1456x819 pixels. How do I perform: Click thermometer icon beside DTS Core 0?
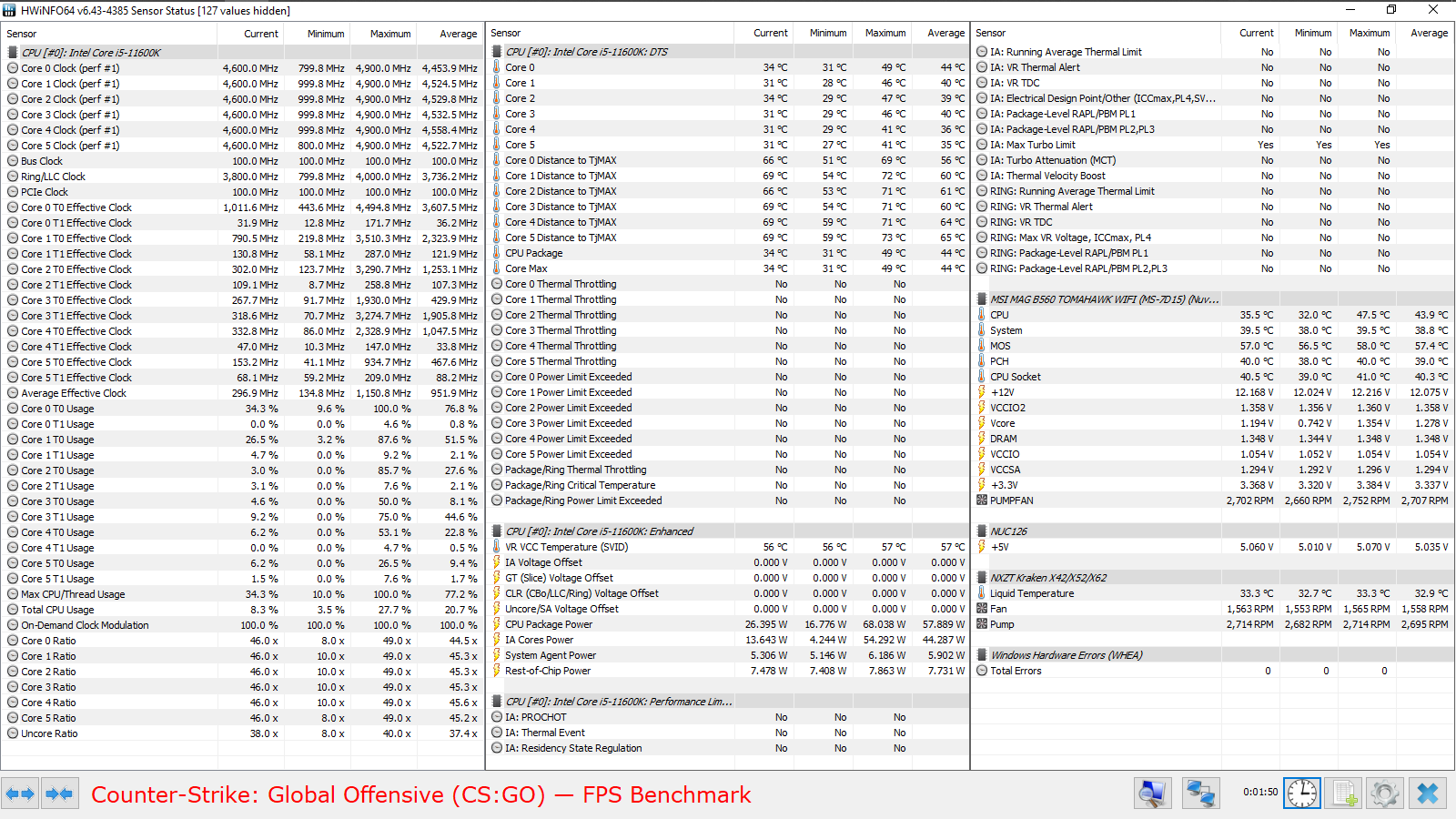497,67
